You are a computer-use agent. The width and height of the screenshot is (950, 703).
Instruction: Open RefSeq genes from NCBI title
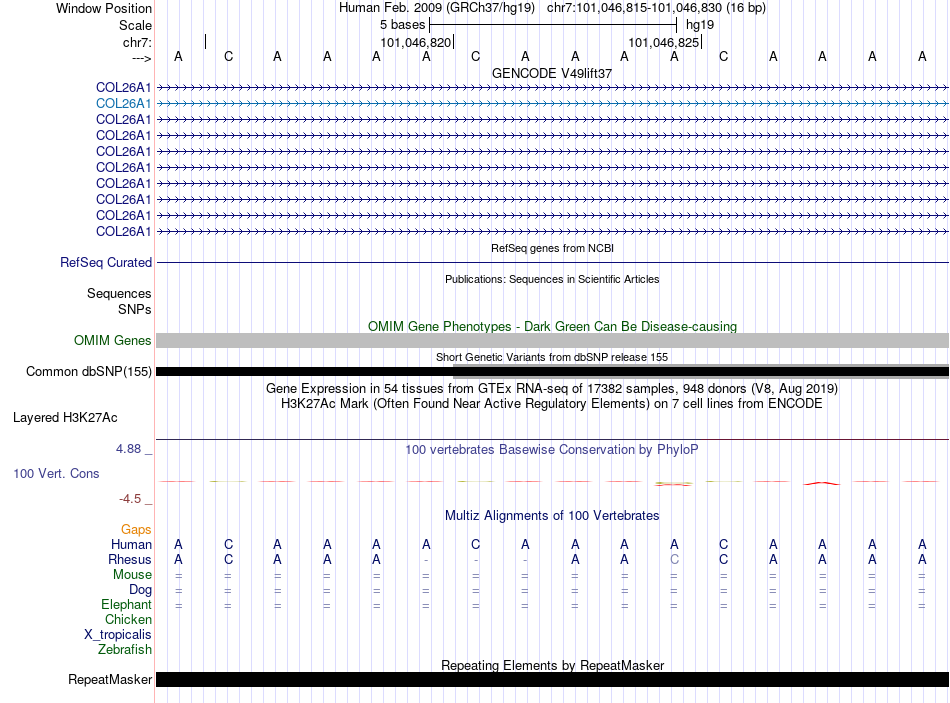tap(552, 248)
